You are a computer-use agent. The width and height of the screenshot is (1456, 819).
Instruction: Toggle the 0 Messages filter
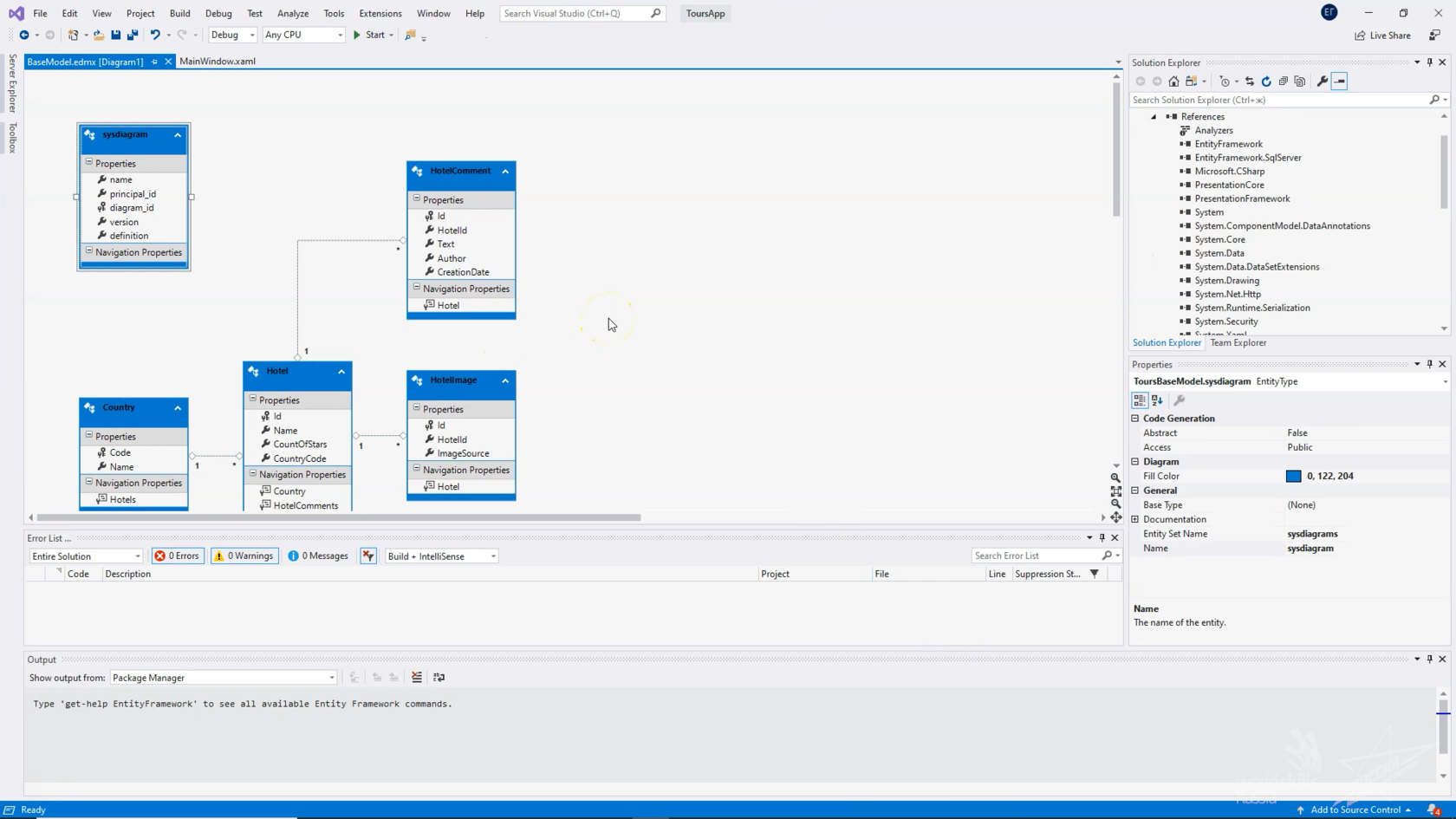318,556
